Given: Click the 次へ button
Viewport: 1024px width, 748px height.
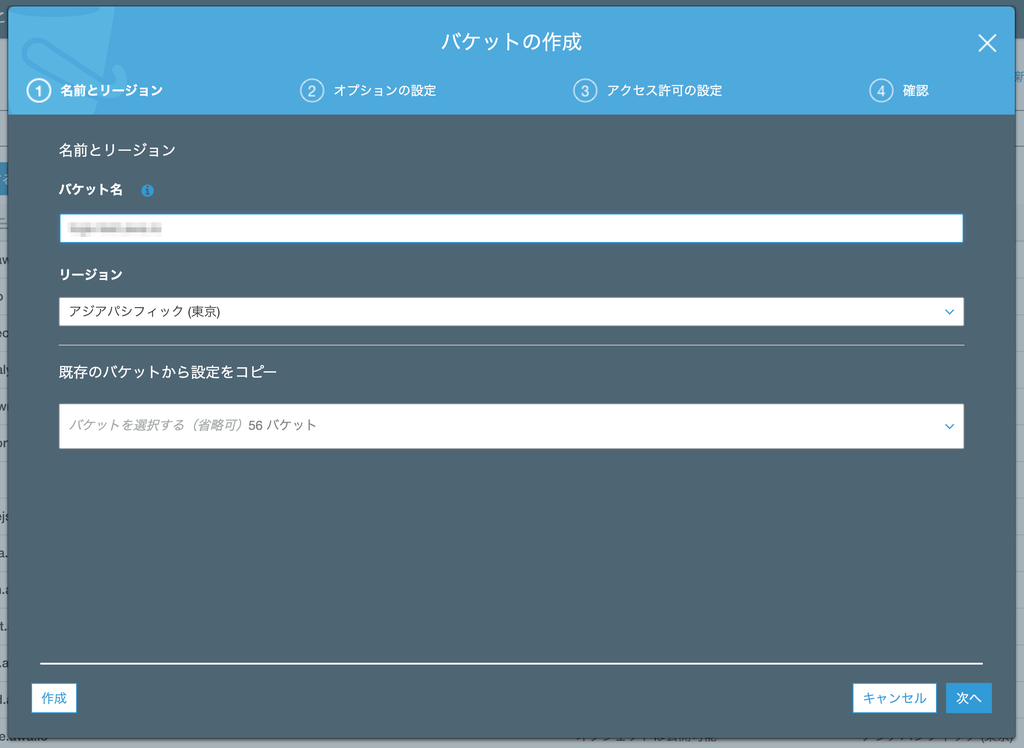Looking at the screenshot, I should 968,698.
